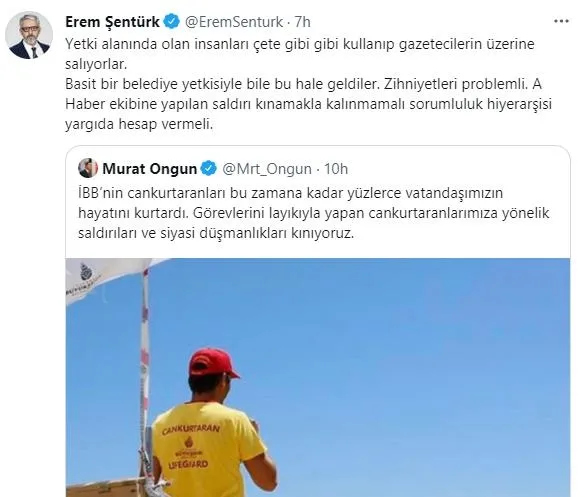585x497 pixels.
Task: Click the İBB emblem on the yellow shirt
Action: [x=189, y=443]
